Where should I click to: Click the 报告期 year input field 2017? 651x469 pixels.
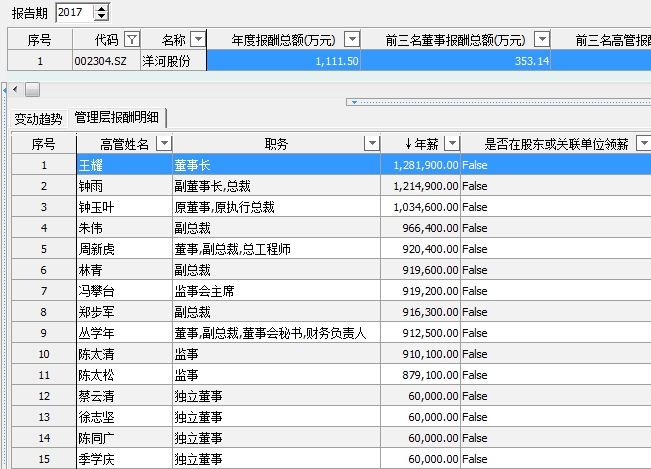coord(75,12)
